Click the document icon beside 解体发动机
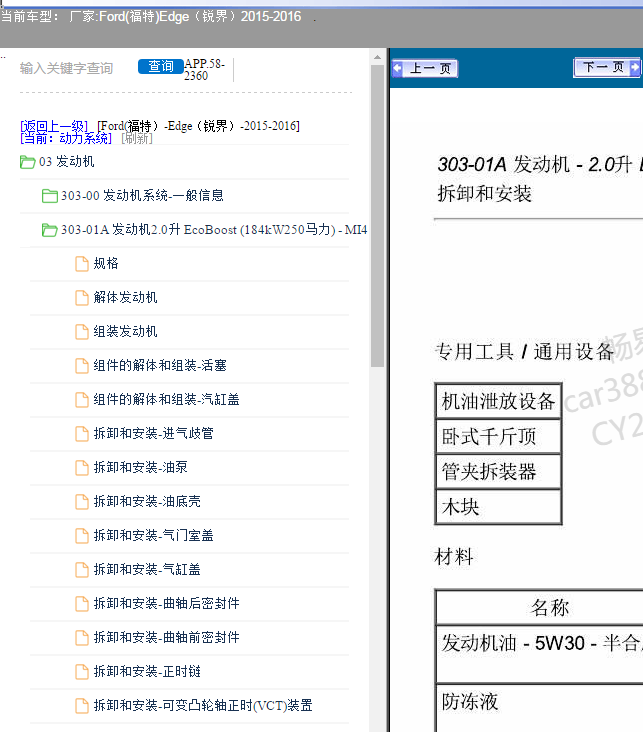643x732 pixels. click(x=82, y=298)
